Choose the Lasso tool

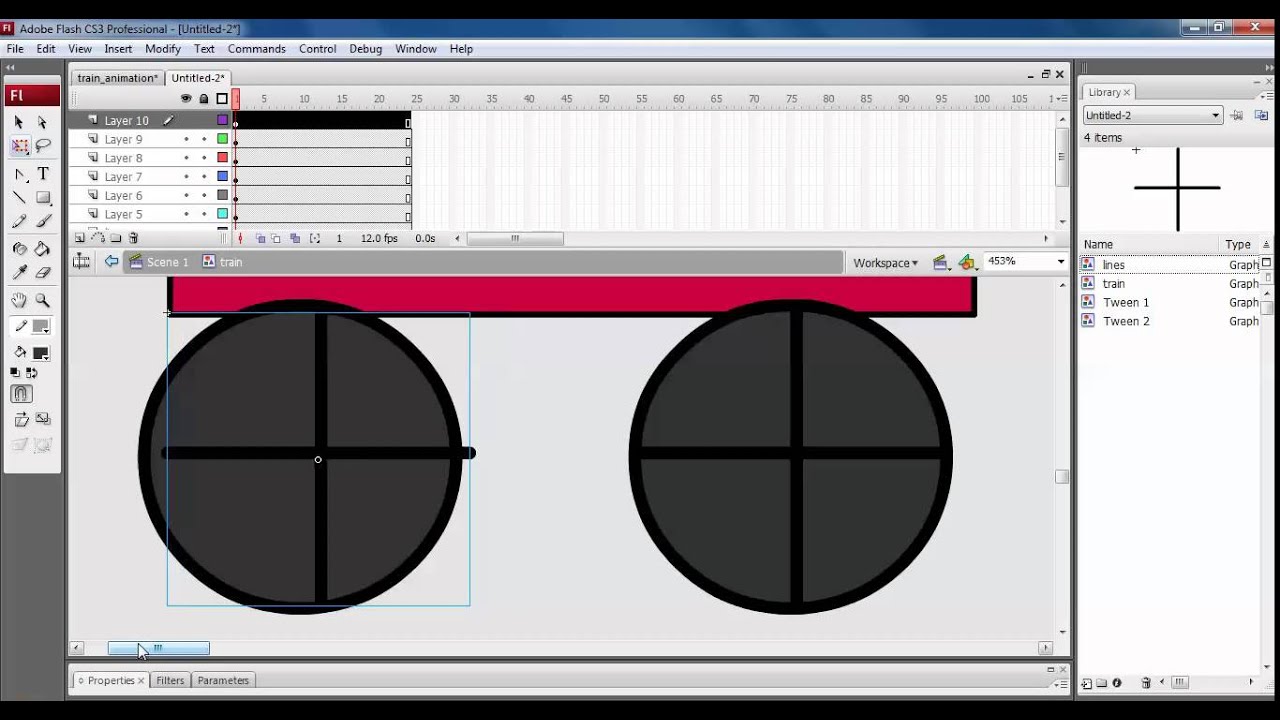tap(43, 147)
